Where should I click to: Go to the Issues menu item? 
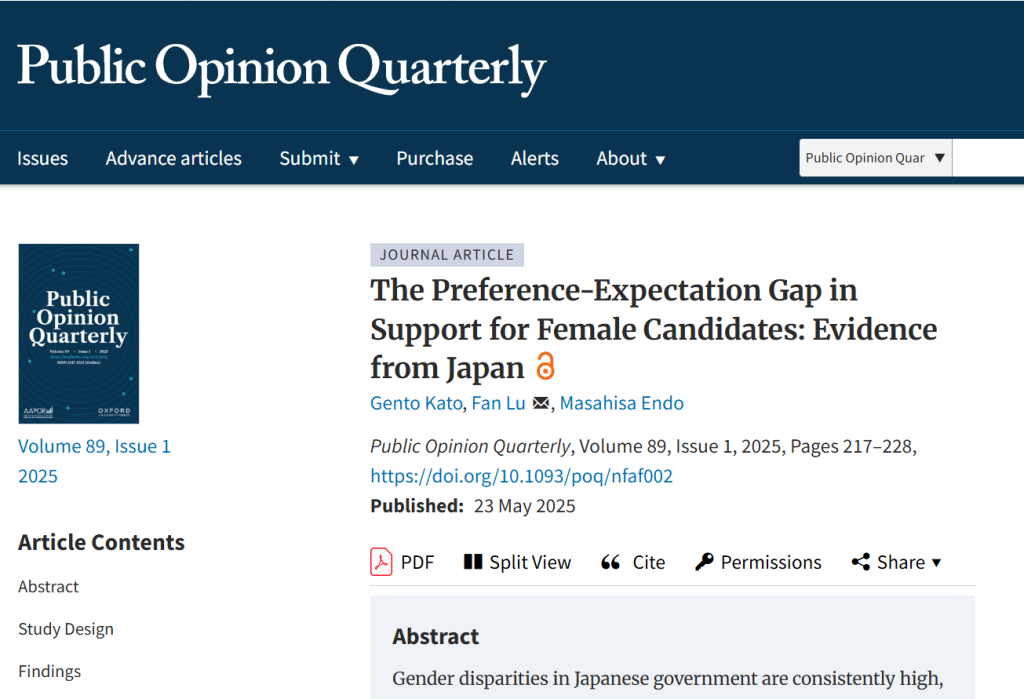(43, 158)
